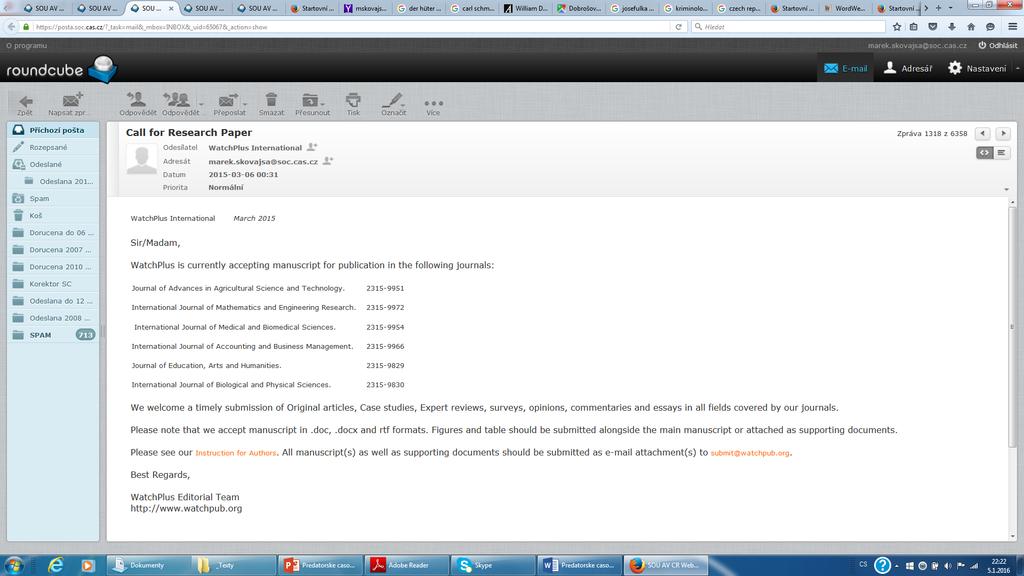Open Windows Start menu
The height and width of the screenshot is (576, 1024).
coord(13,565)
